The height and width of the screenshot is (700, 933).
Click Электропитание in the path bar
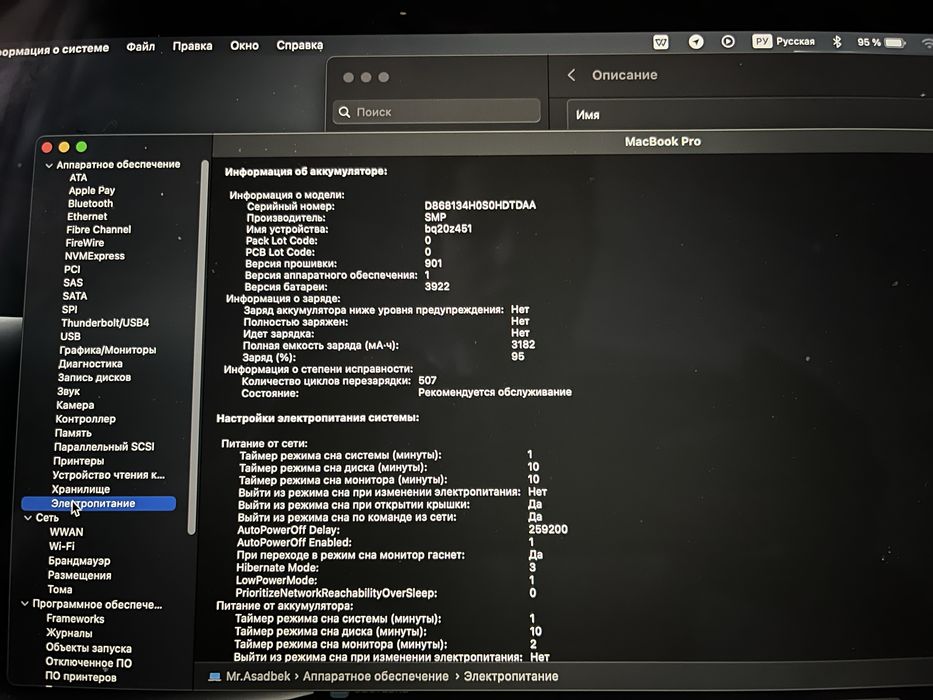pyautogui.click(x=511, y=676)
